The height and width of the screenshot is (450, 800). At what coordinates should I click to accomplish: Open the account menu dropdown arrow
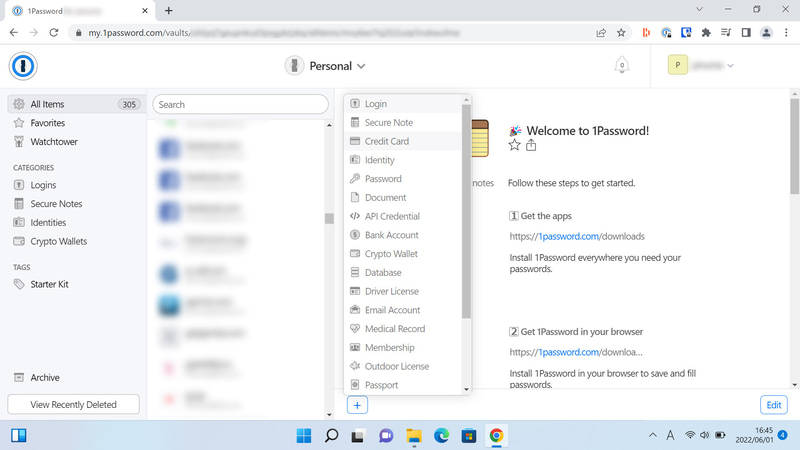pos(730,65)
